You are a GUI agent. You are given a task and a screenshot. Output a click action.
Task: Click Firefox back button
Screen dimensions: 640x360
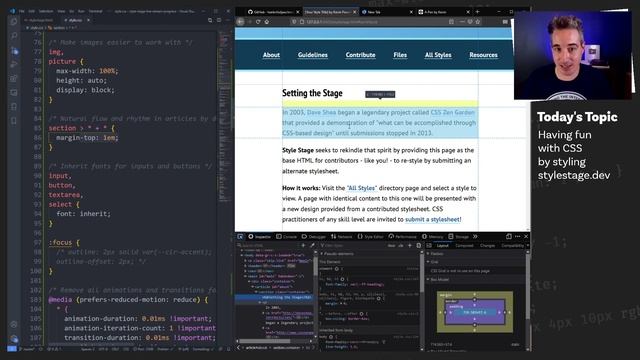coord(240,22)
